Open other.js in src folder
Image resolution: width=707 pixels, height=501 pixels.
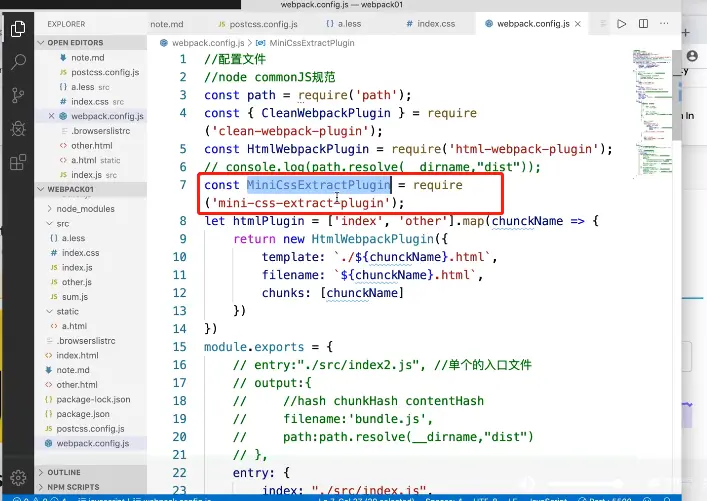77,282
